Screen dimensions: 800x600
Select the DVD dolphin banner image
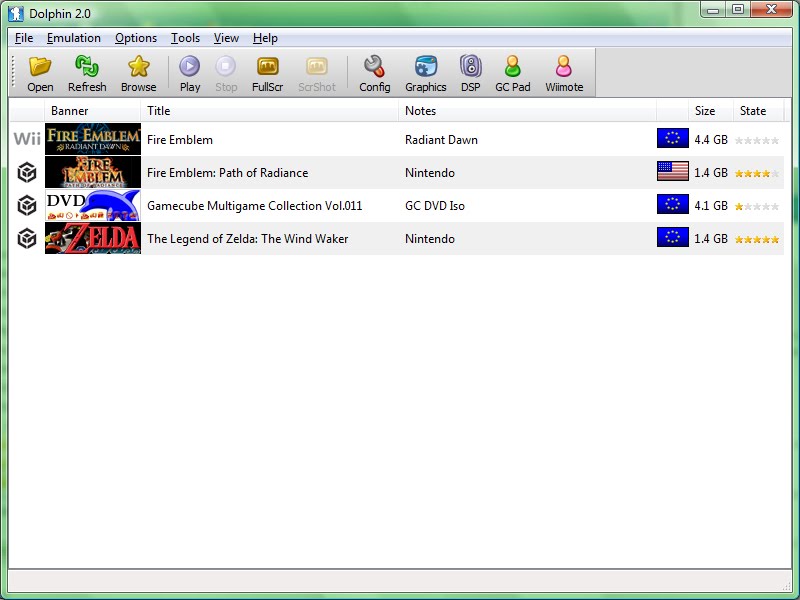(x=93, y=205)
